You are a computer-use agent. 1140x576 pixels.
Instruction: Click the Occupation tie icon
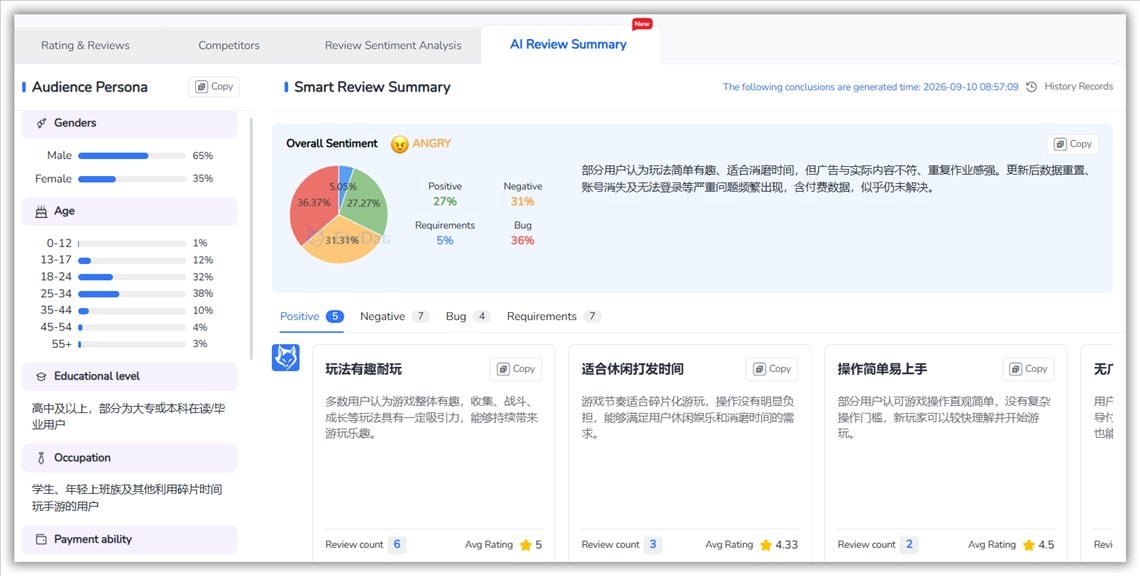click(41, 458)
